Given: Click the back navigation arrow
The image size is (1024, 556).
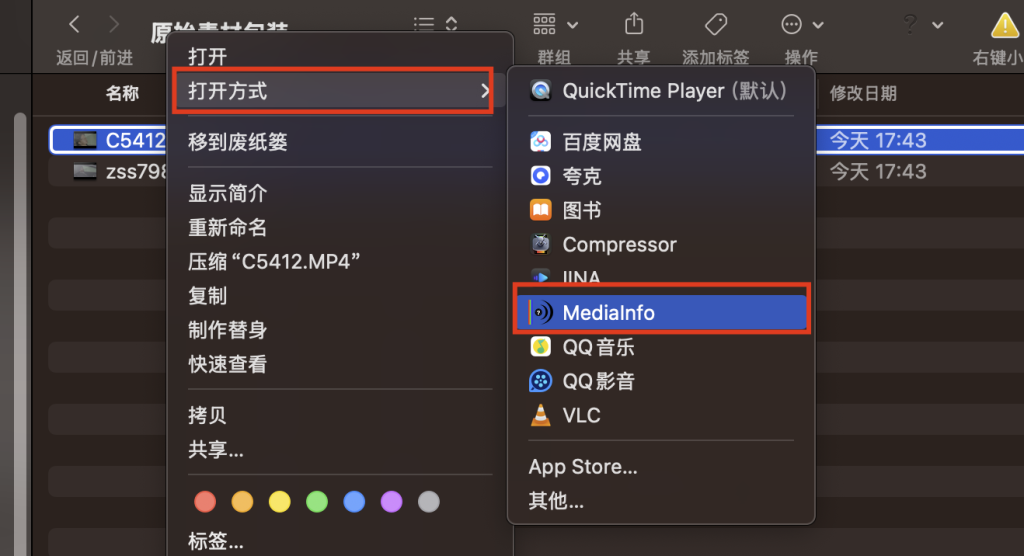Looking at the screenshot, I should [74, 24].
